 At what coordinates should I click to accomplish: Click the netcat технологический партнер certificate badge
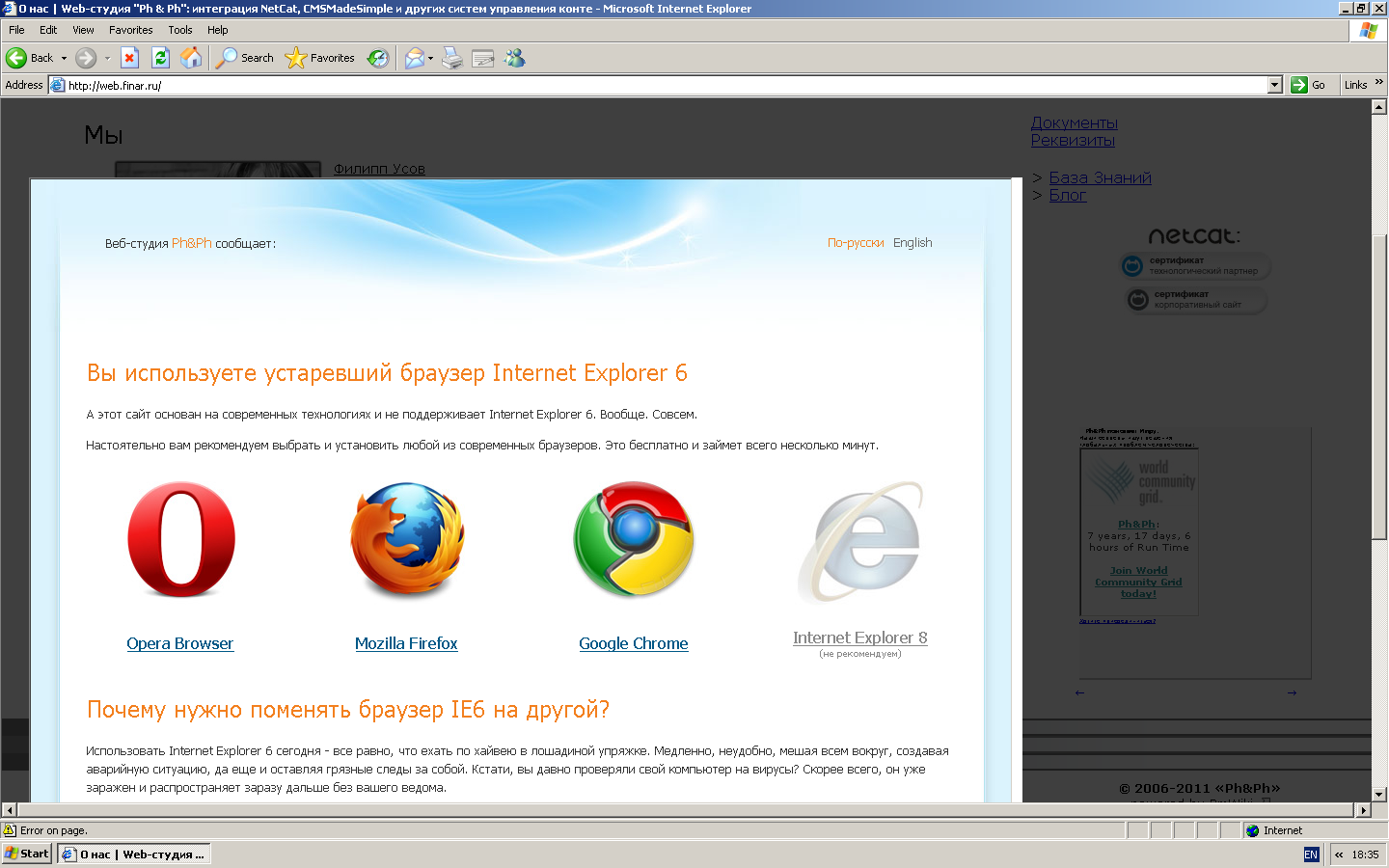1195,266
